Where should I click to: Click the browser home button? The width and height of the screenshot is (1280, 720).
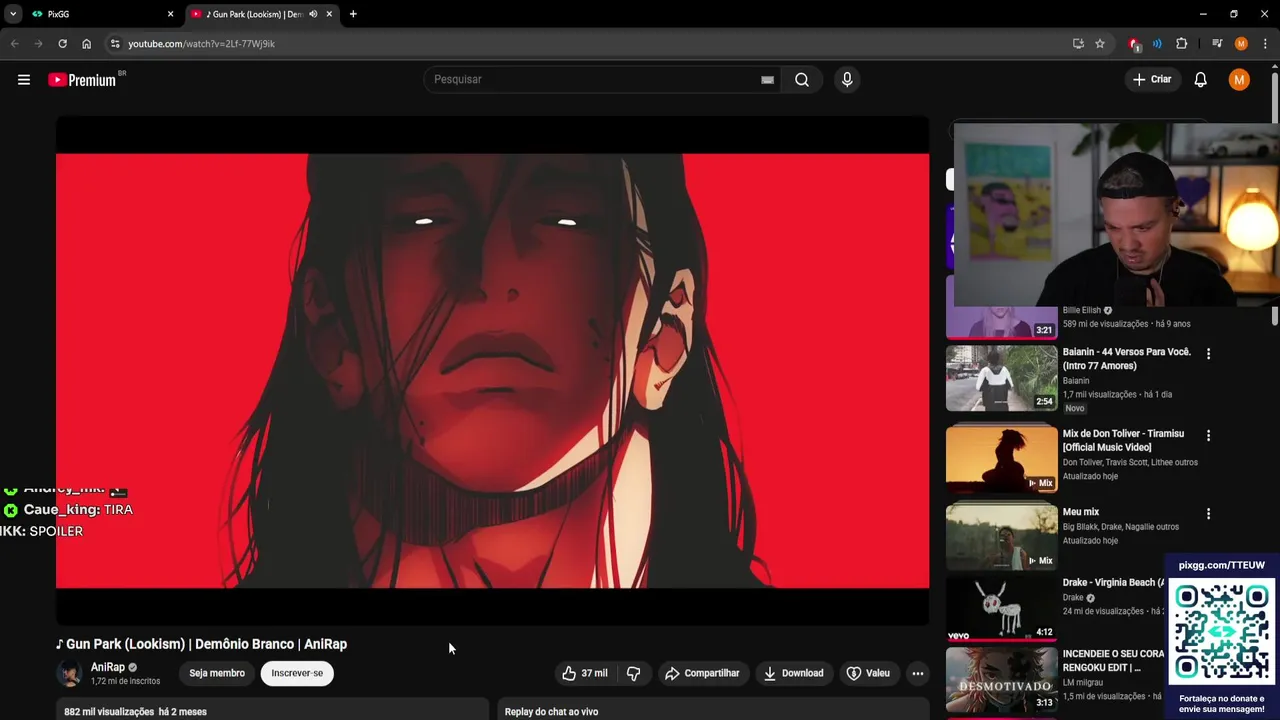point(86,44)
